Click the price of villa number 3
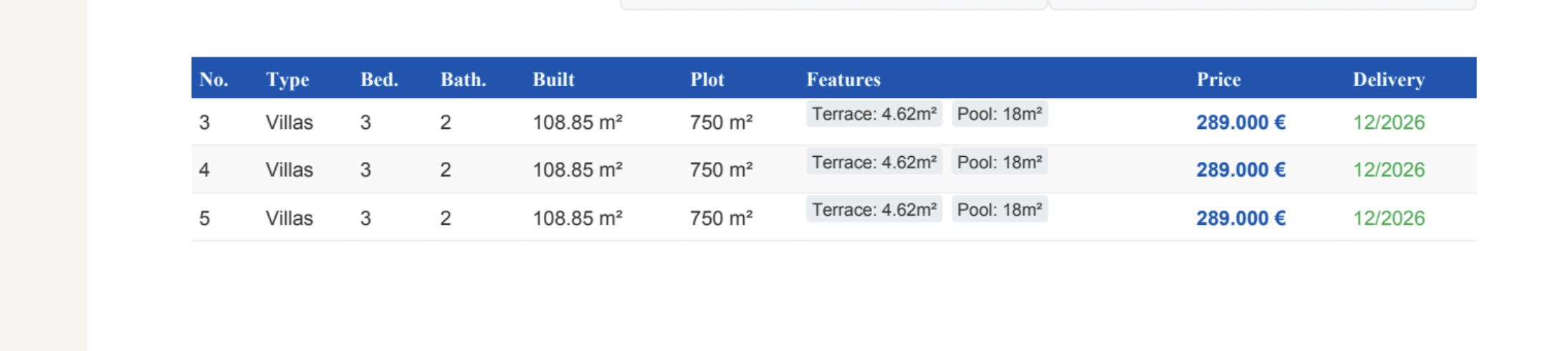Screen dimensions: 1568x351 coord(1240,122)
